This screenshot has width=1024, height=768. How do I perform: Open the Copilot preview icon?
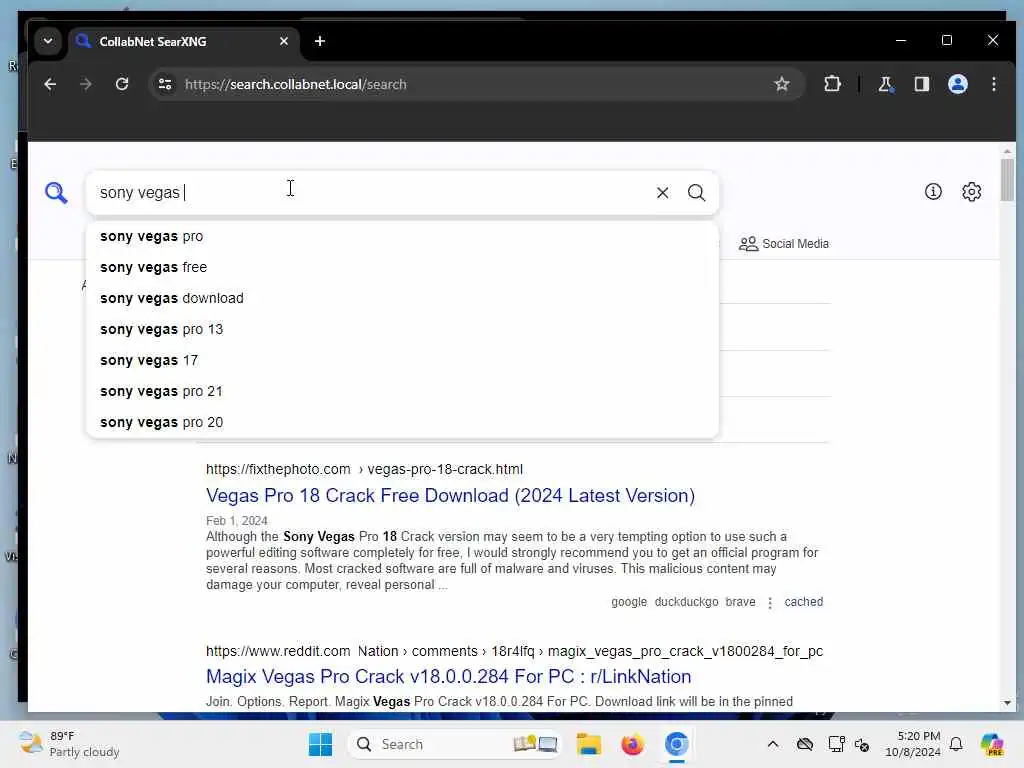(x=992, y=744)
